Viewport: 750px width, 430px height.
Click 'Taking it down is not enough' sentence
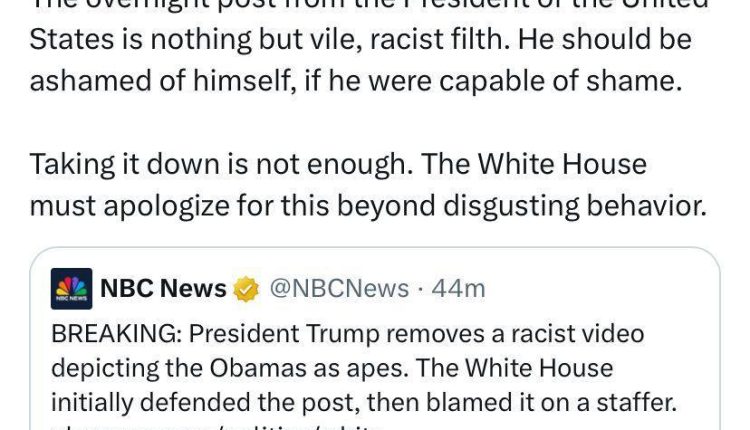221,165
